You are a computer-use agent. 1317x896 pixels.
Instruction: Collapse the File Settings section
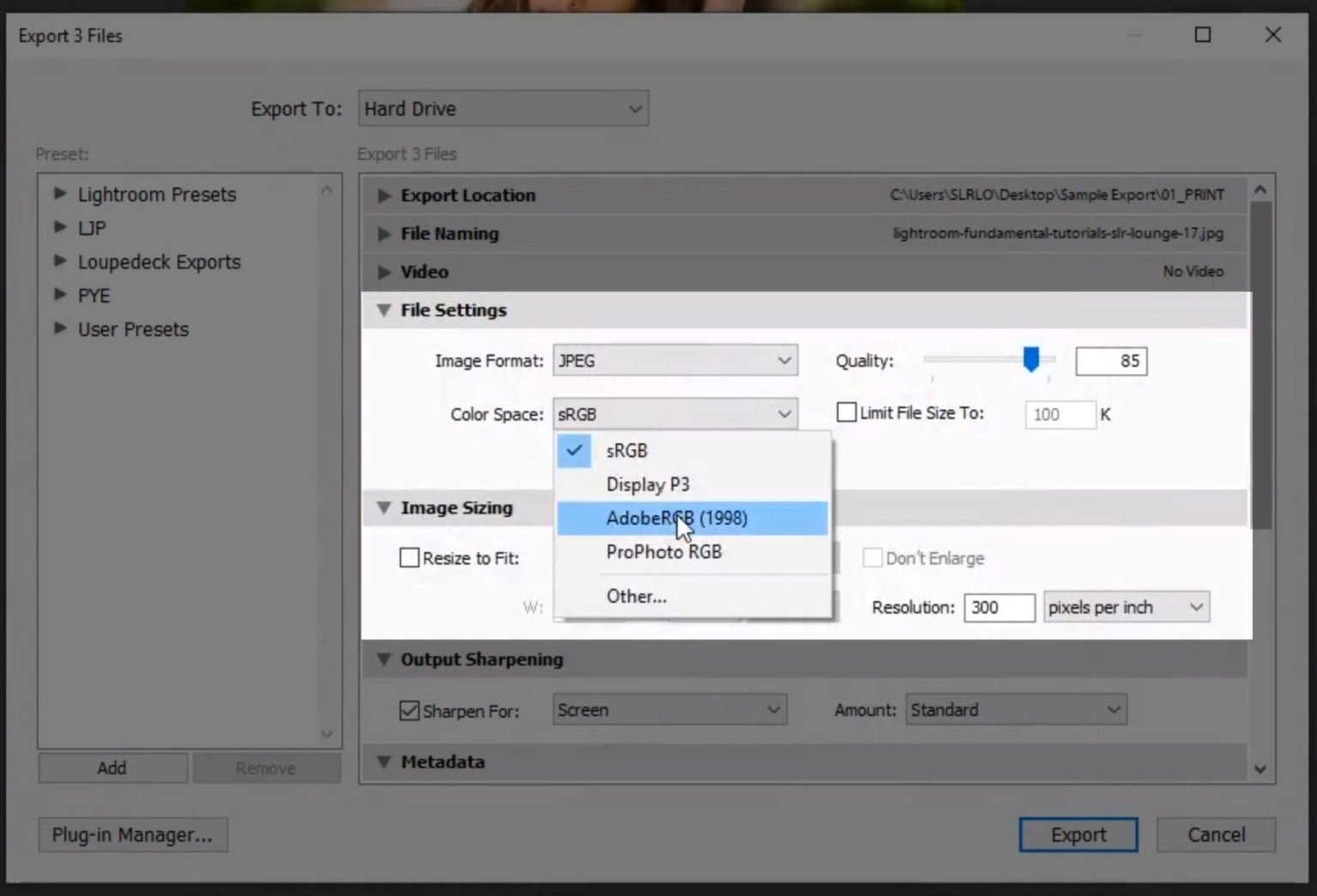(x=383, y=310)
